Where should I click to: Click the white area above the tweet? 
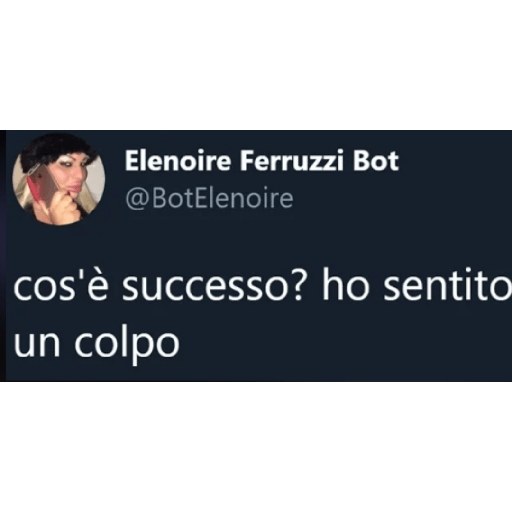coord(256,65)
